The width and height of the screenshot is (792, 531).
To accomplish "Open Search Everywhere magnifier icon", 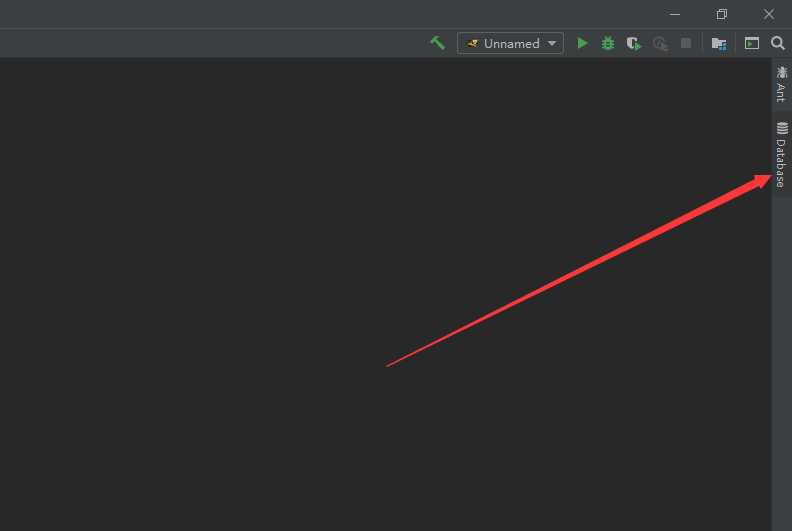I will click(x=778, y=43).
